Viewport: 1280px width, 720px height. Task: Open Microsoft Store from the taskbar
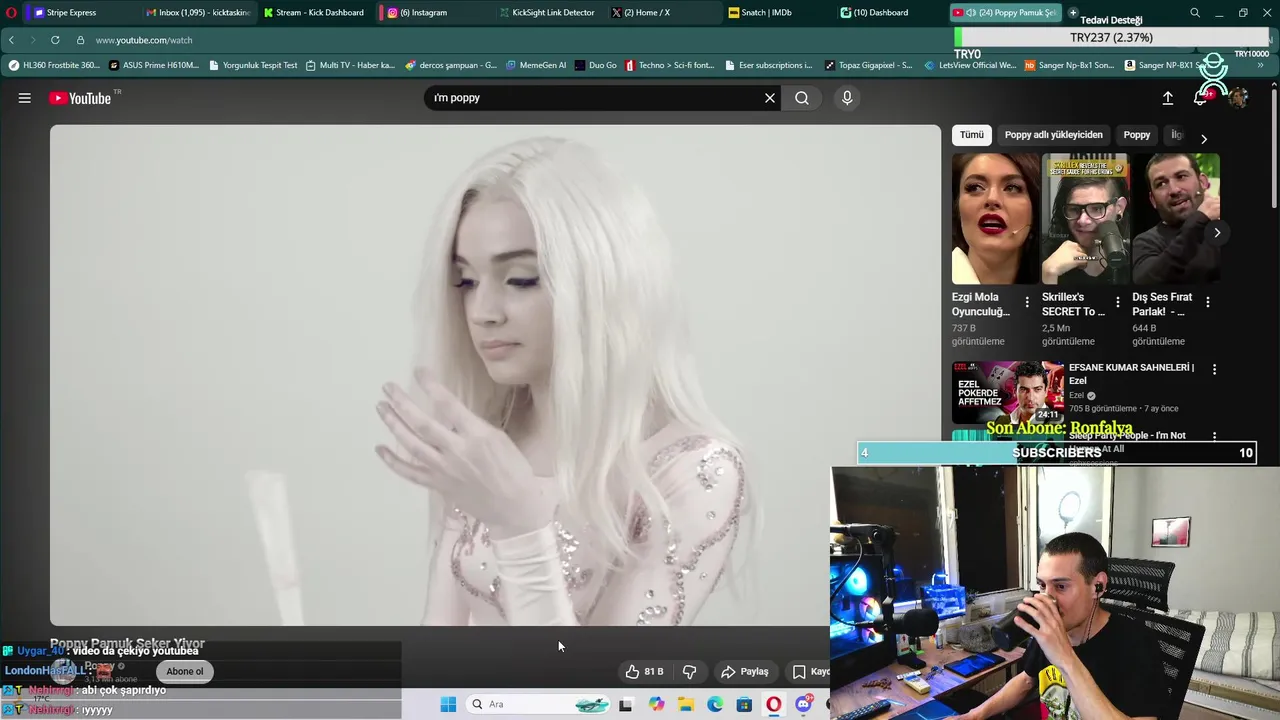point(744,704)
